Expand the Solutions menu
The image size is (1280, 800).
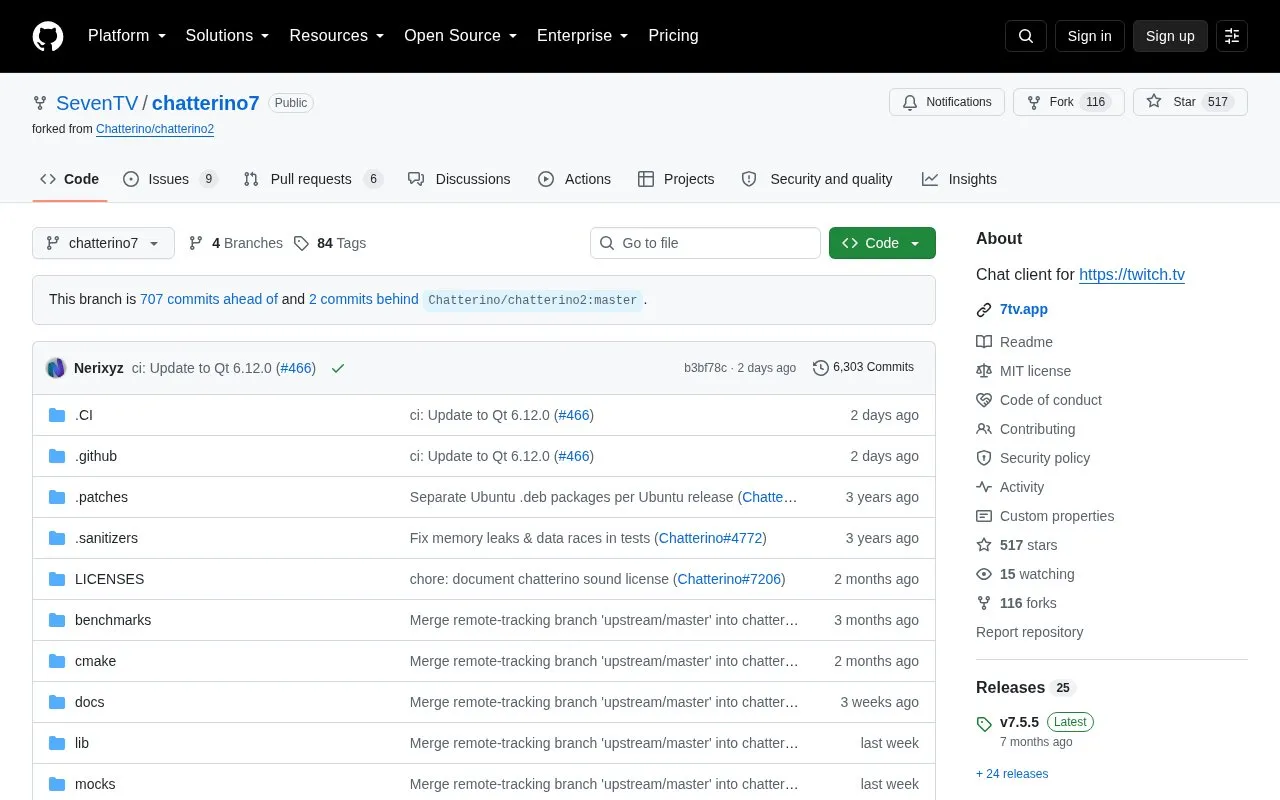coord(227,36)
